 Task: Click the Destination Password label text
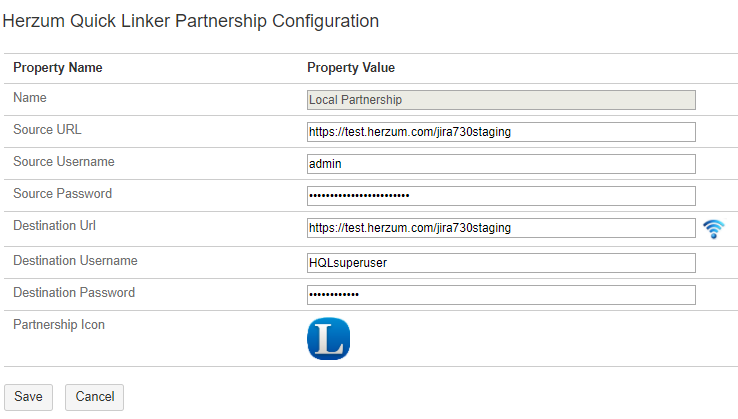74,293
